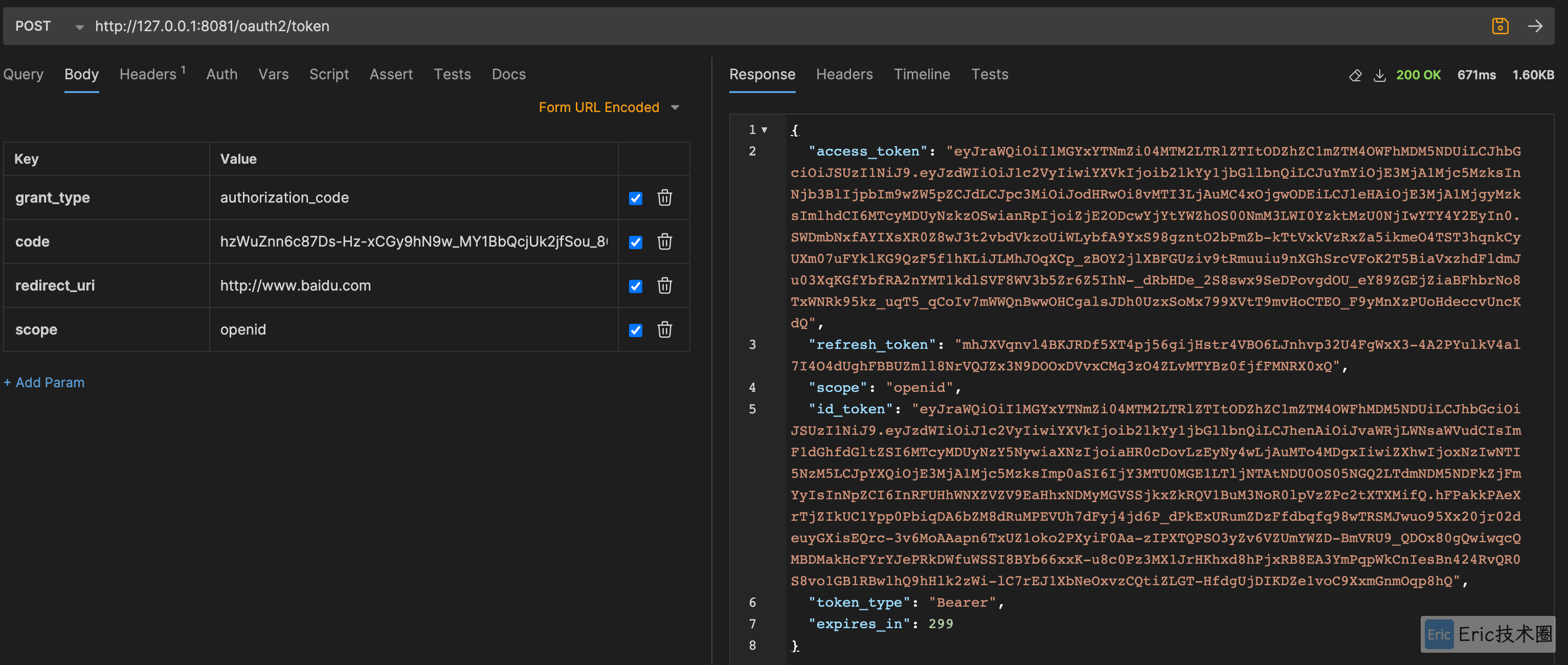The height and width of the screenshot is (665, 1568).
Task: Click the "scope" key in response JSON
Action: coord(837,387)
